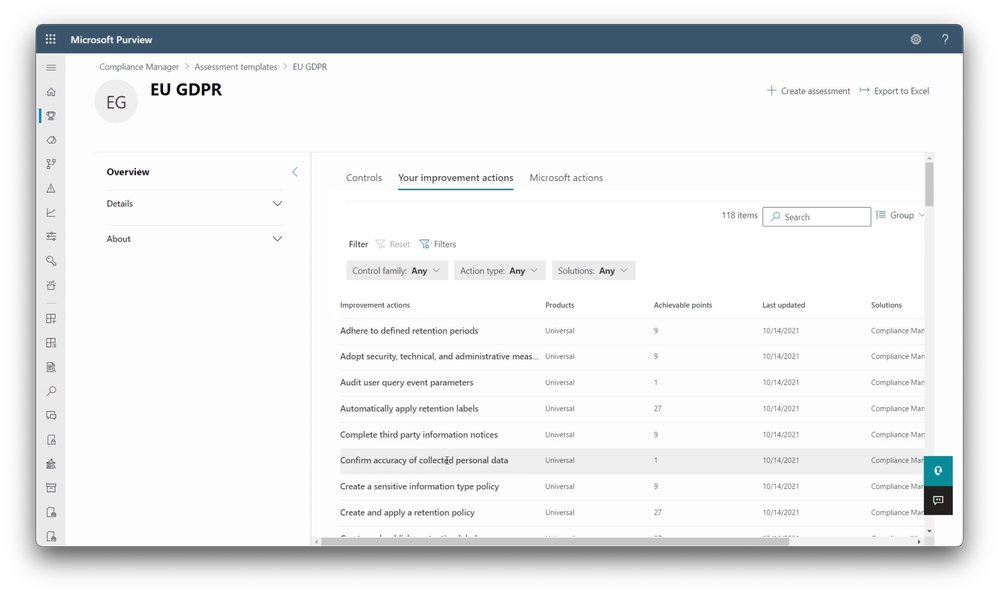The image size is (999, 594).
Task: Open 'Create and apply a retention policy' action
Action: [x=407, y=512]
